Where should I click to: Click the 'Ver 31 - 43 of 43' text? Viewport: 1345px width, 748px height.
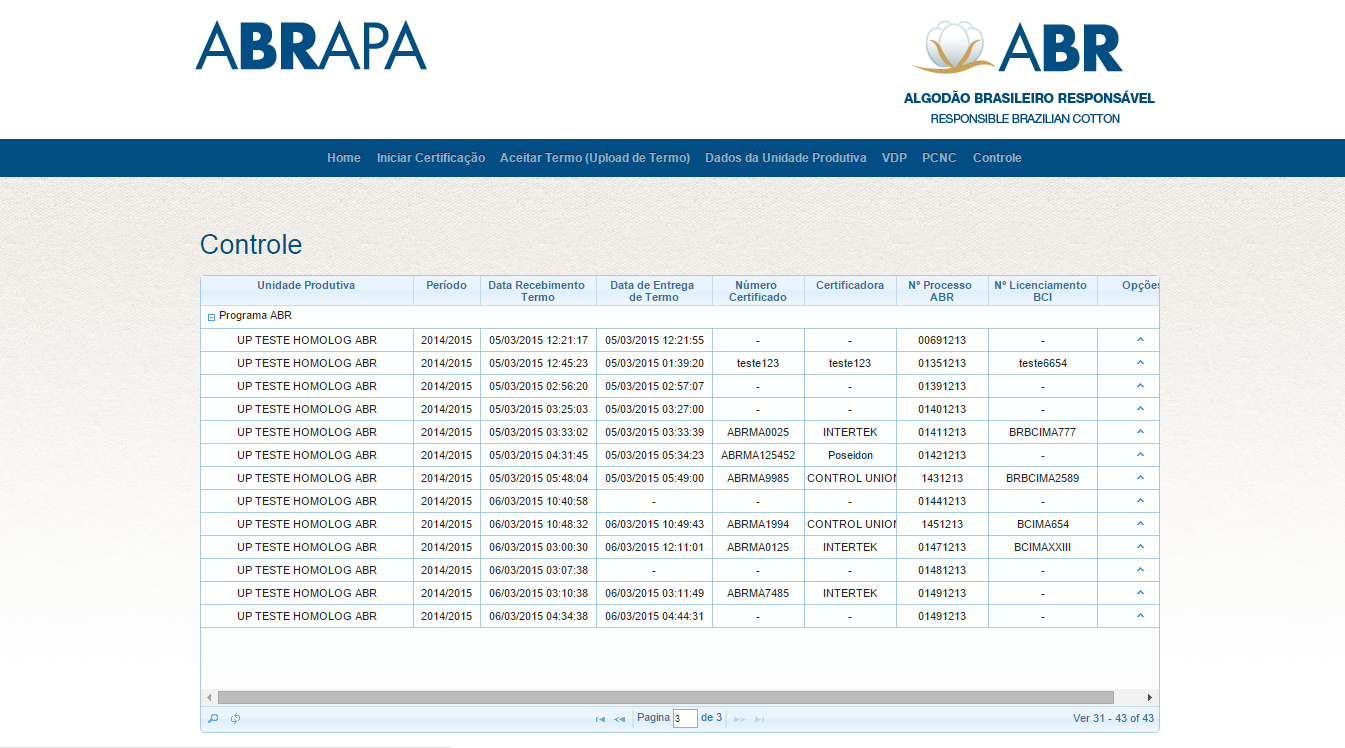coord(1113,718)
